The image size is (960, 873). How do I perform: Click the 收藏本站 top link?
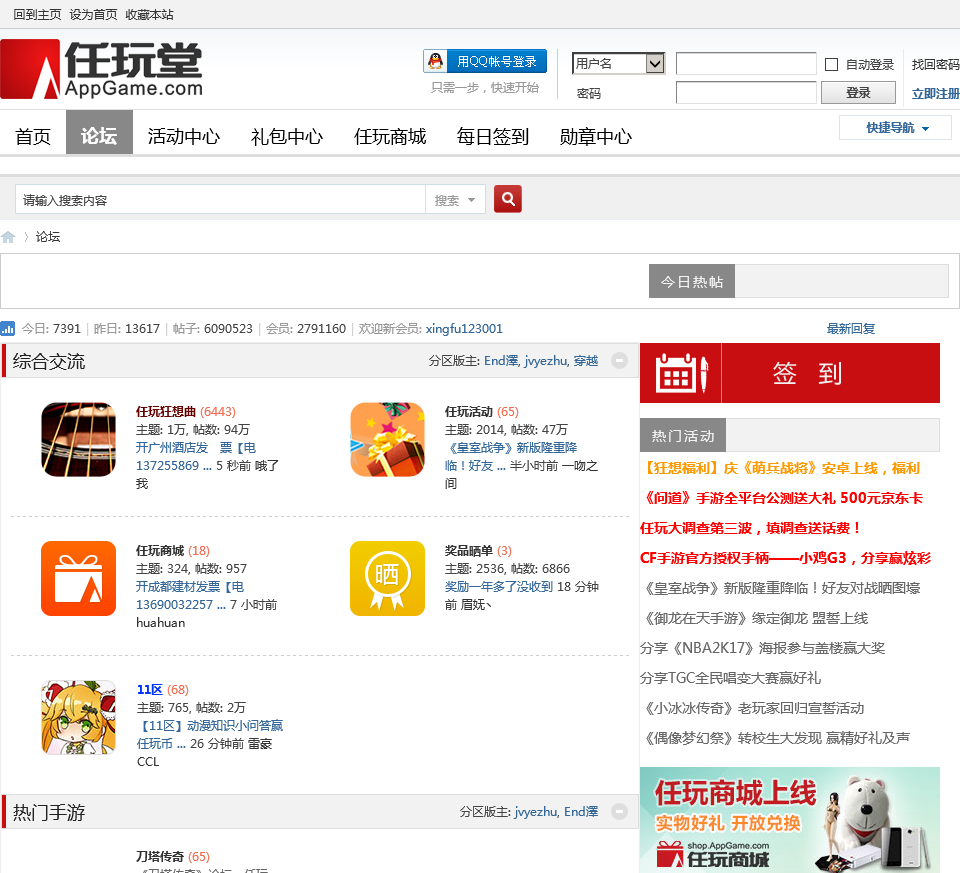149,14
